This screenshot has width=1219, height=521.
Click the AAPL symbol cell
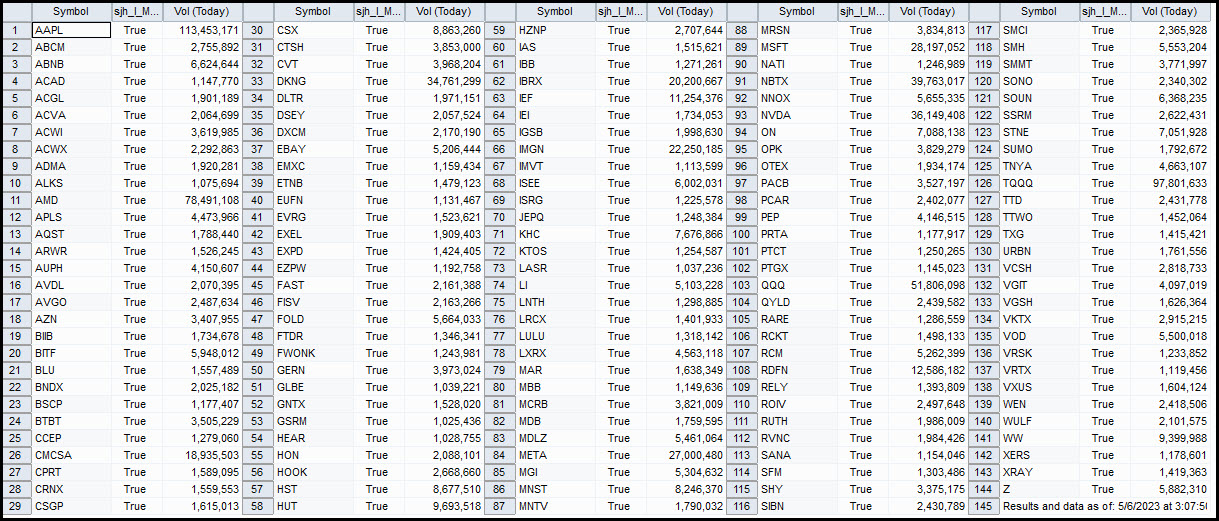coord(71,30)
